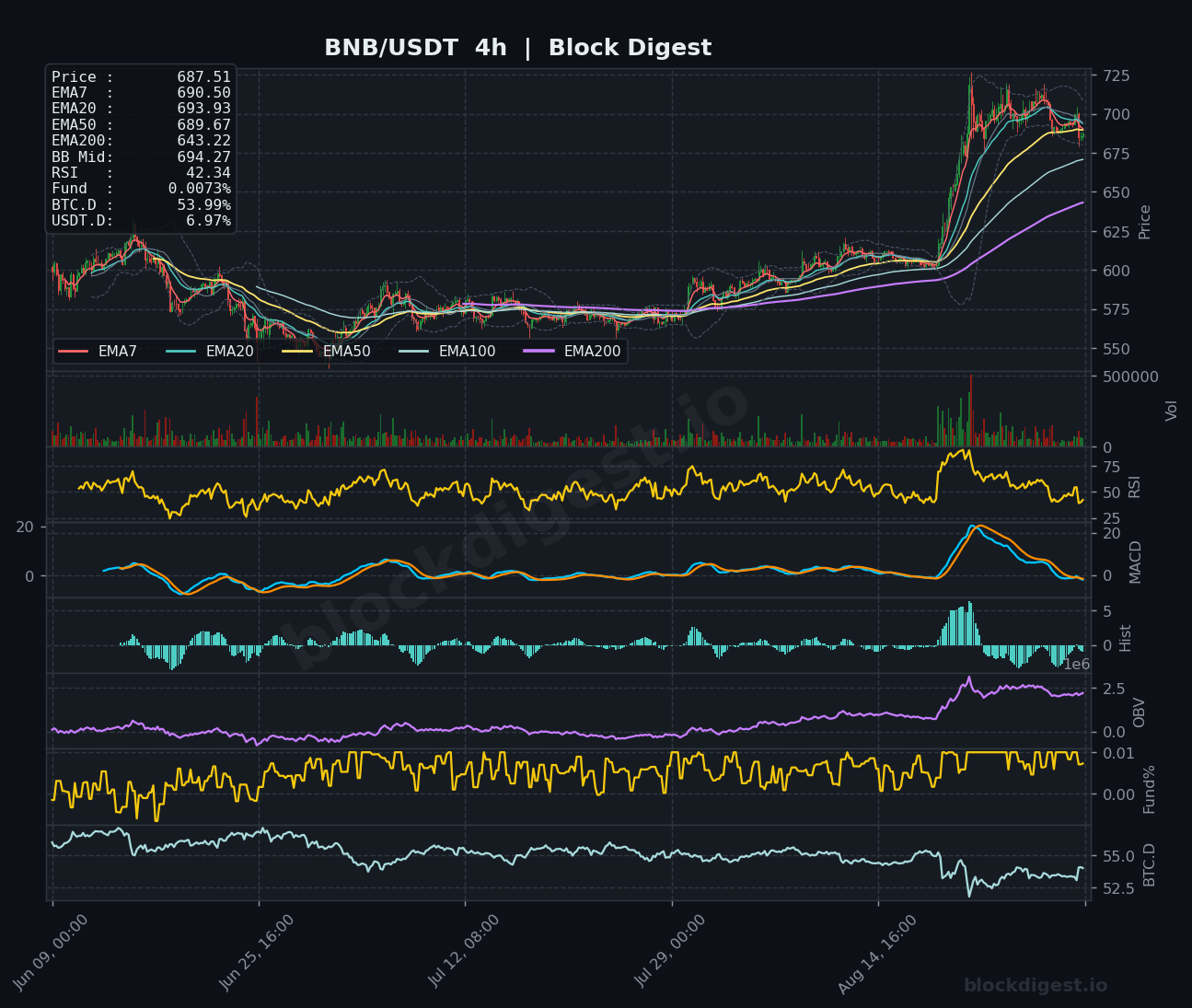Select the RSI 42.34 row in the info box

(141, 173)
